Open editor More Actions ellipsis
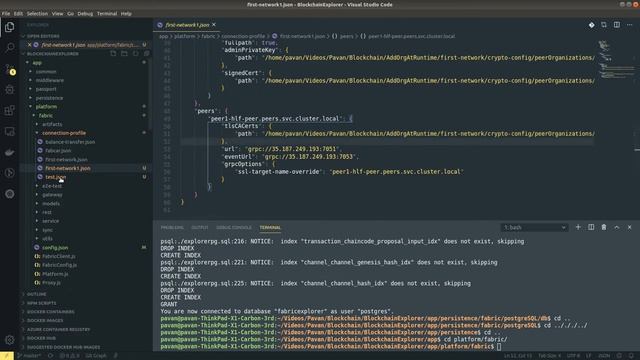The width and height of the screenshot is (640, 360). click(630, 25)
